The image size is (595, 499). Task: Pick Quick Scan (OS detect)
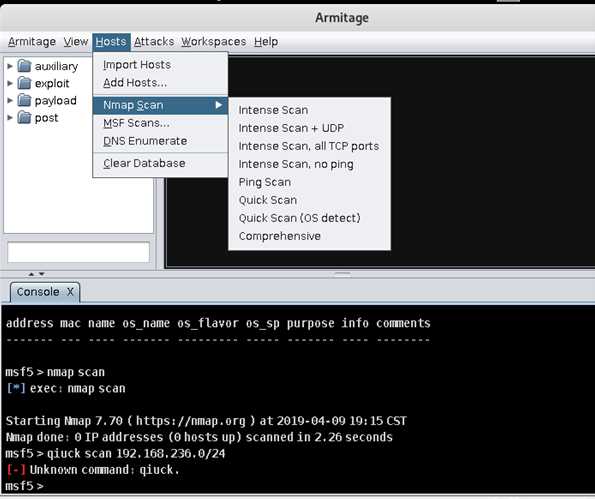pos(309,218)
